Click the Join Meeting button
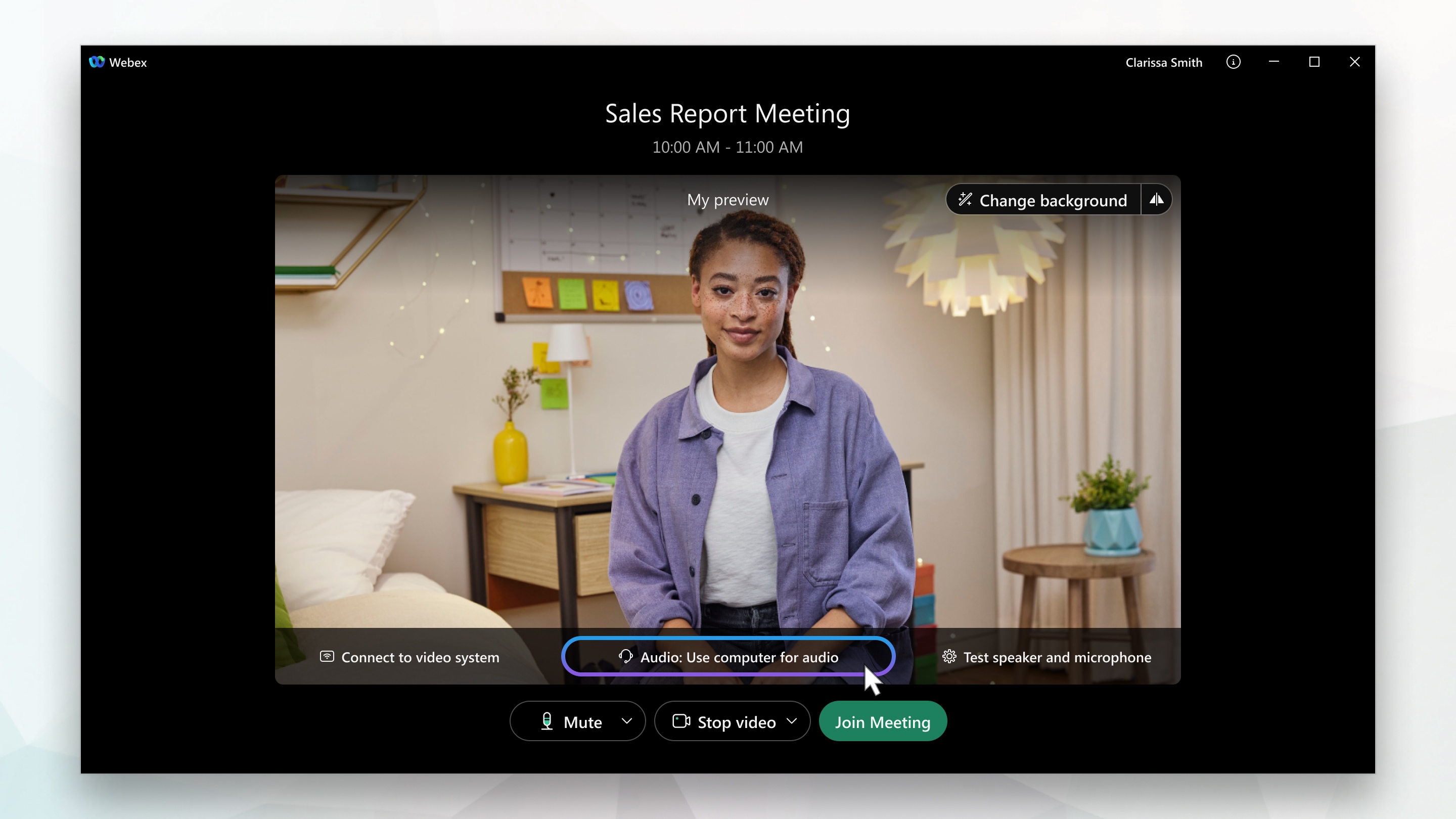1456x819 pixels. click(x=883, y=722)
